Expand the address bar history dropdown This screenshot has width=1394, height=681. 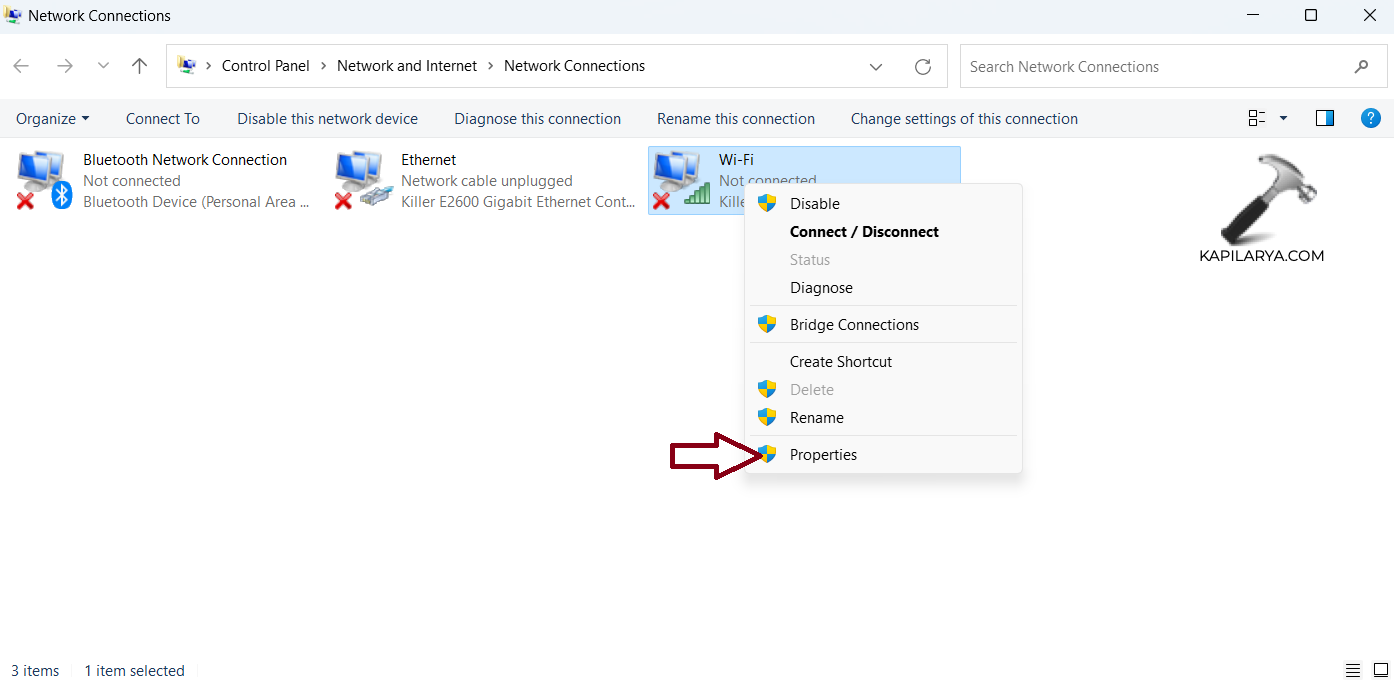click(x=876, y=67)
